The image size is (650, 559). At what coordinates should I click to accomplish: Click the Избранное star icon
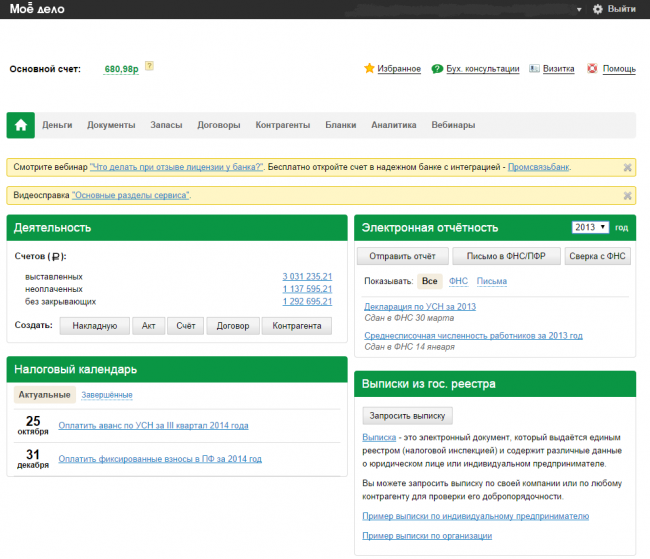pyautogui.click(x=369, y=68)
